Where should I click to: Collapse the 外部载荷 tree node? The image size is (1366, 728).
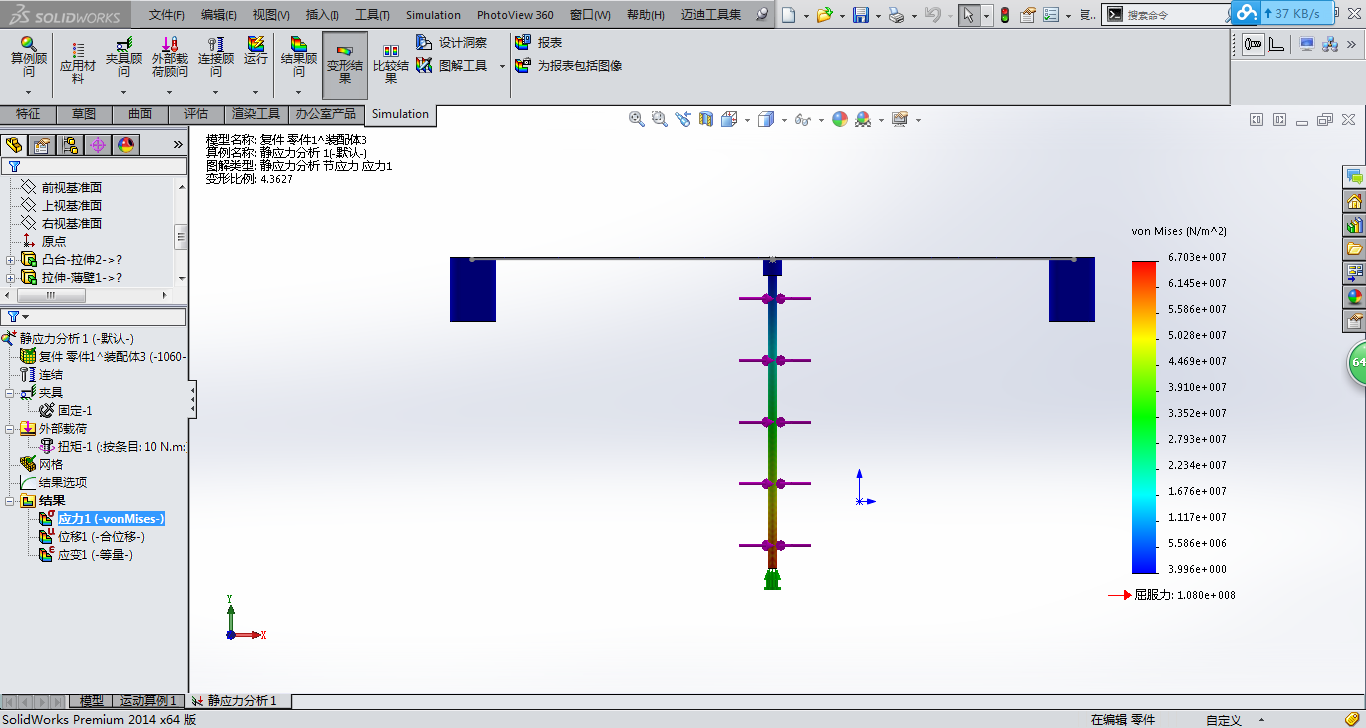[9, 429]
